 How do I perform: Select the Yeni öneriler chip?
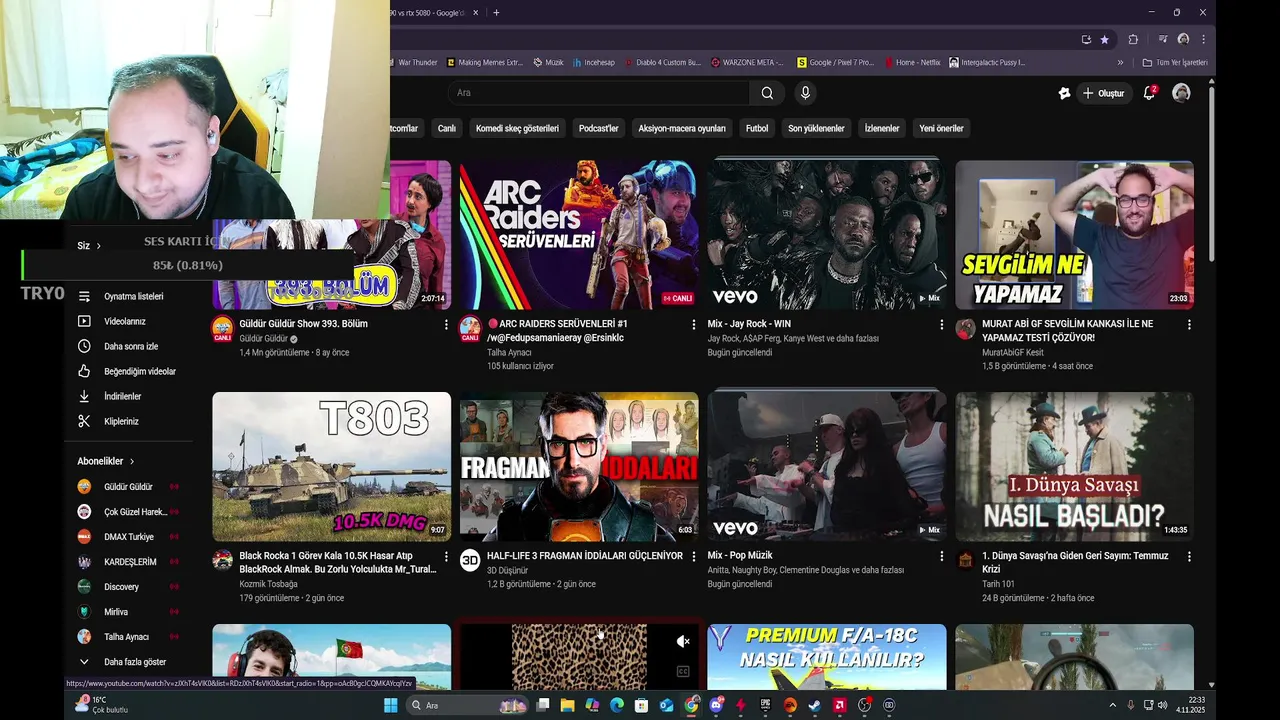pyautogui.click(x=941, y=128)
